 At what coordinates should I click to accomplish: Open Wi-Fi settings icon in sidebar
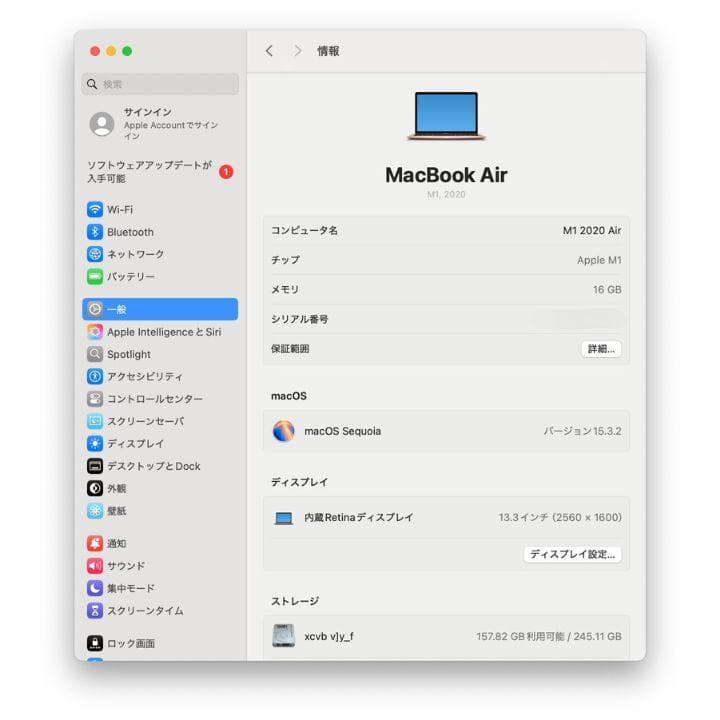95,209
